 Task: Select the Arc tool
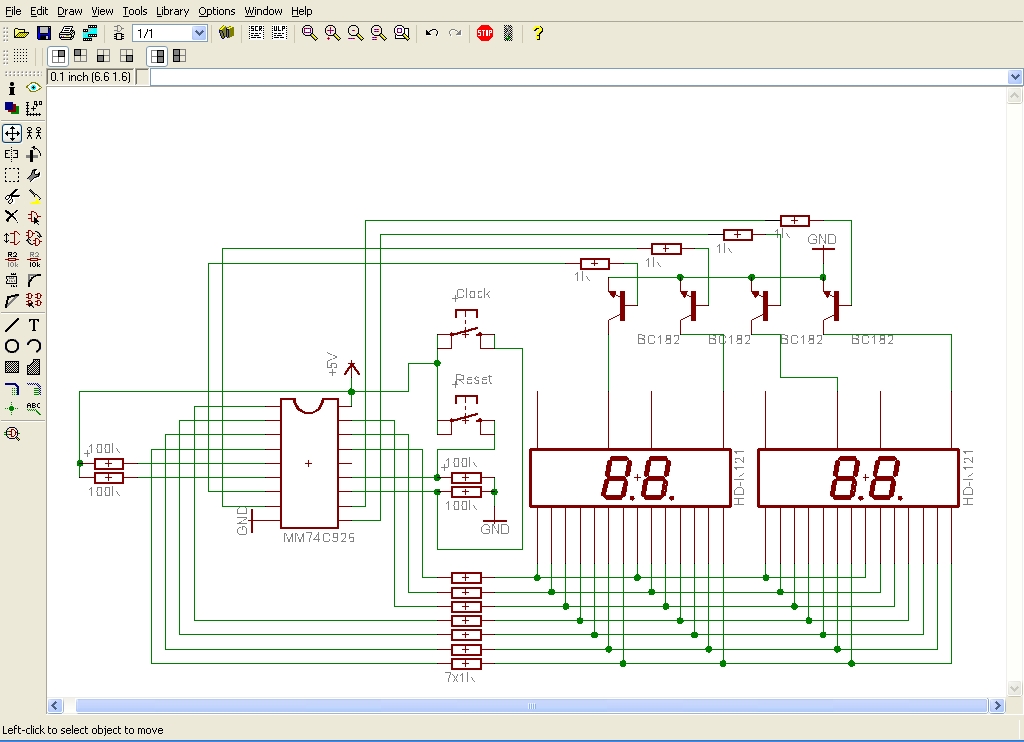tap(34, 346)
